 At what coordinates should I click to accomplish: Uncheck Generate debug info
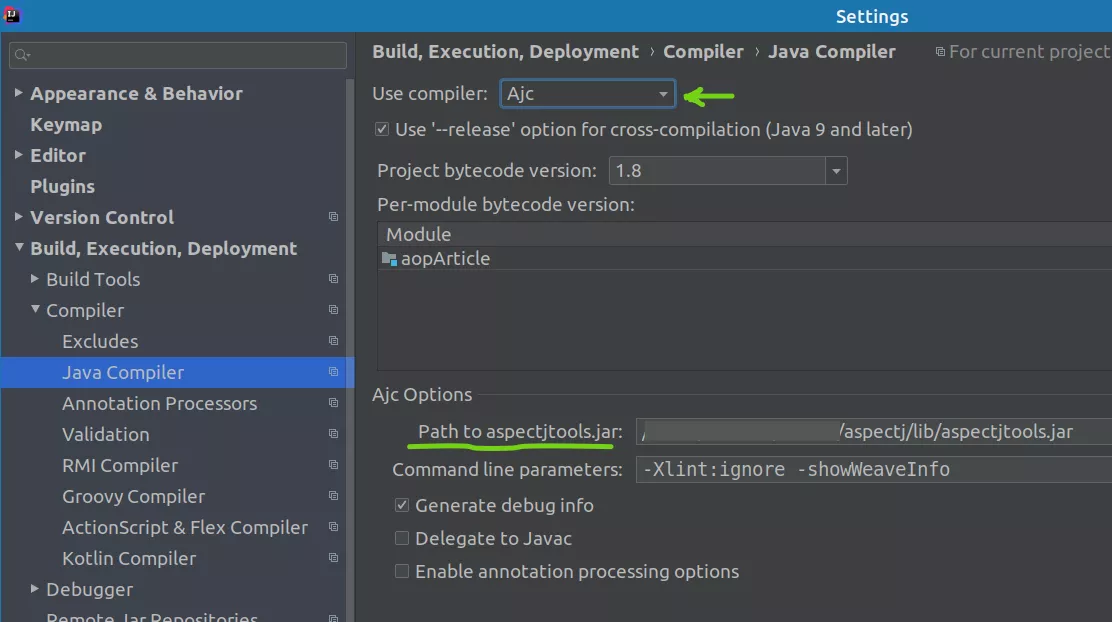point(402,506)
